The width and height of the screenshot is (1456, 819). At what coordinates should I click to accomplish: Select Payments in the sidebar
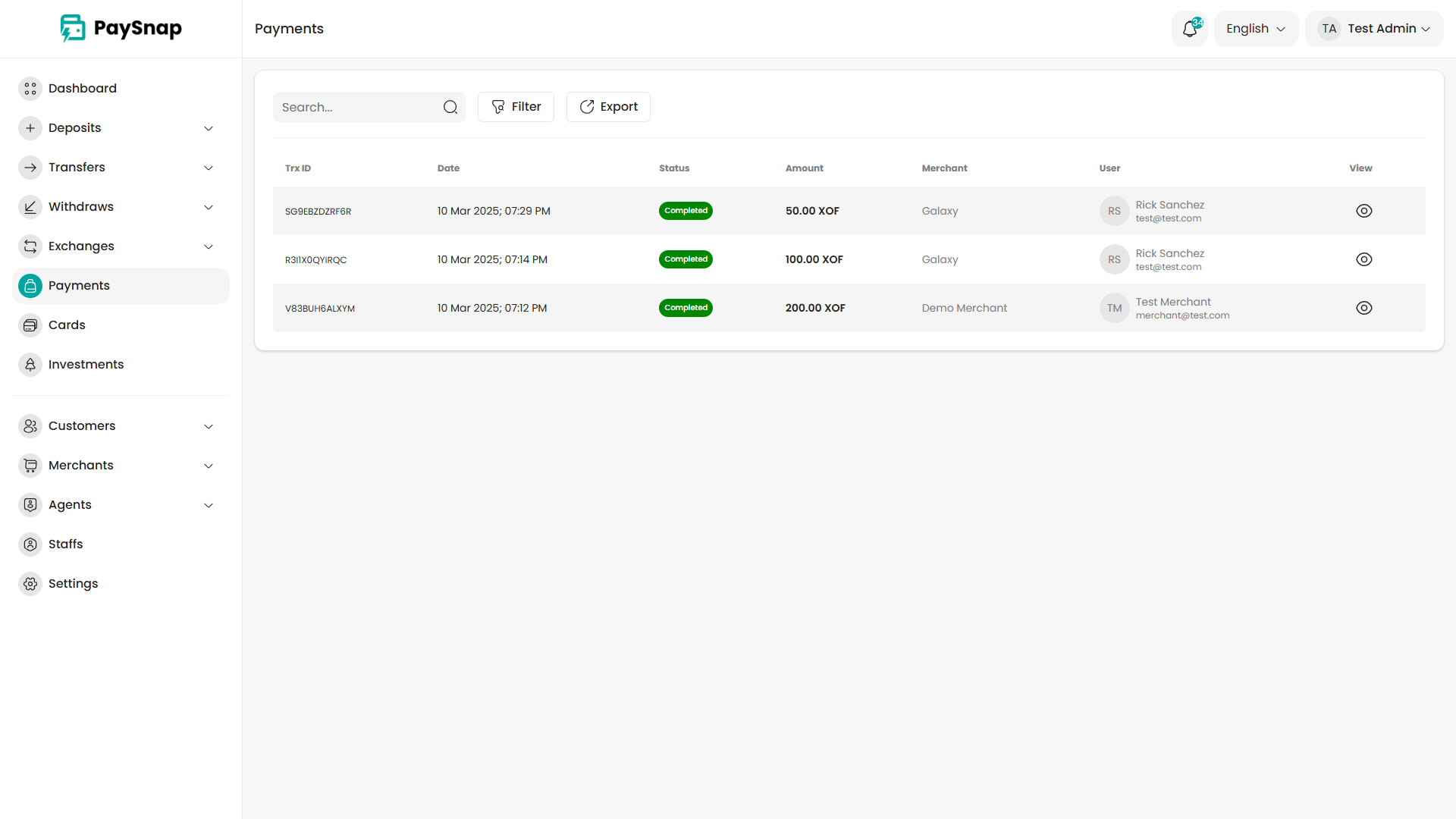click(x=79, y=286)
